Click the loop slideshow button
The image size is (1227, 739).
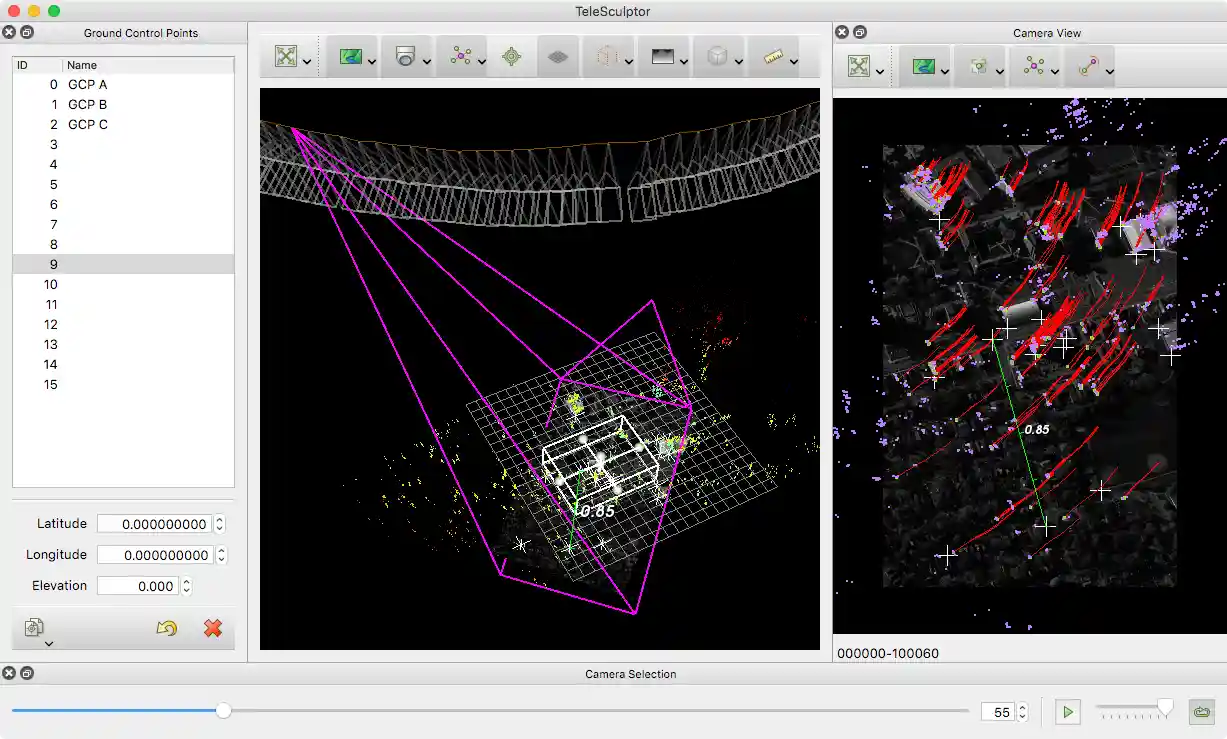tap(1200, 711)
